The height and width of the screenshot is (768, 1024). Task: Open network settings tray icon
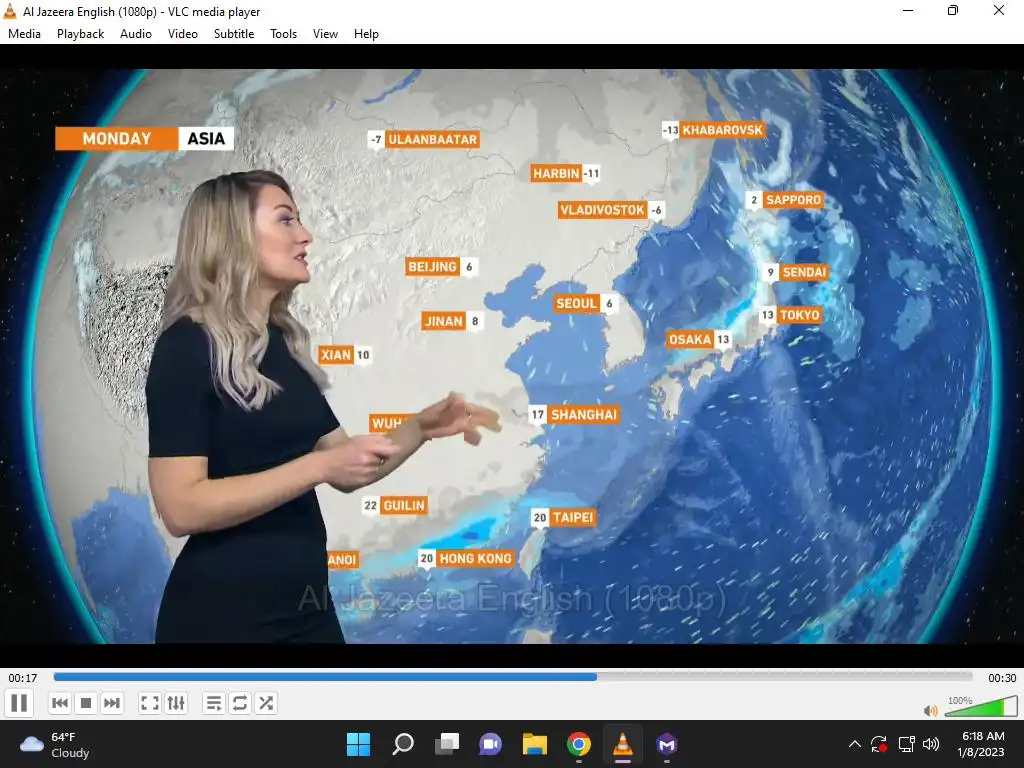pyautogui.click(x=906, y=744)
